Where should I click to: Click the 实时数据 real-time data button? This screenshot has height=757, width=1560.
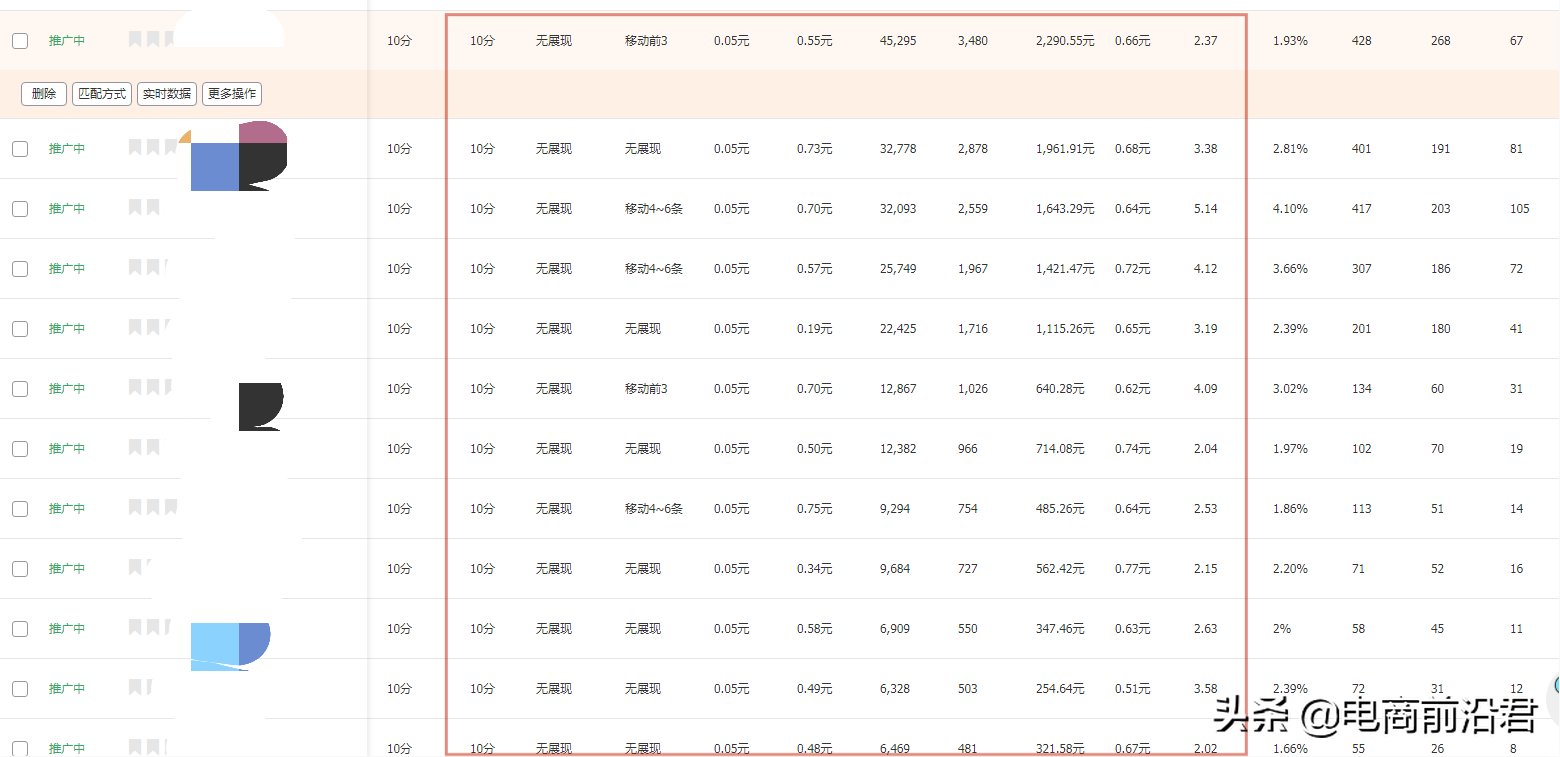tap(167, 94)
